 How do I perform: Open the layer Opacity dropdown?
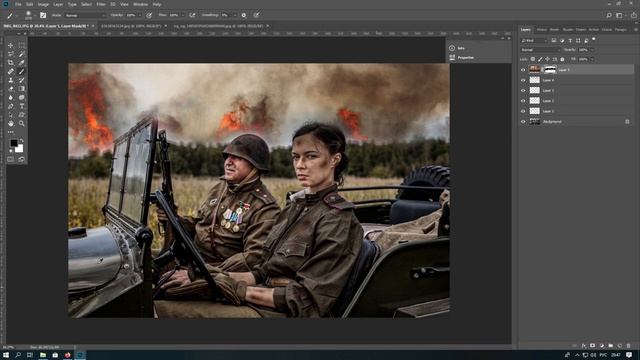pos(592,50)
